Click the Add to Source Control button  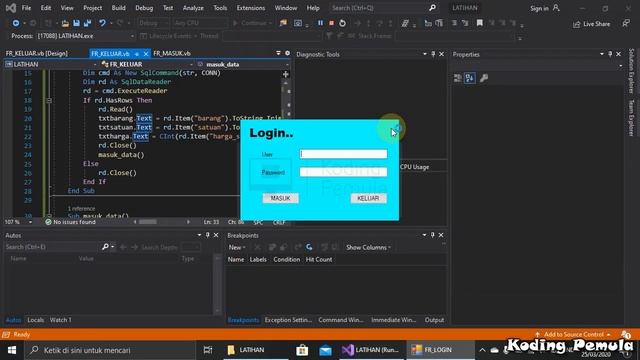(x=573, y=334)
